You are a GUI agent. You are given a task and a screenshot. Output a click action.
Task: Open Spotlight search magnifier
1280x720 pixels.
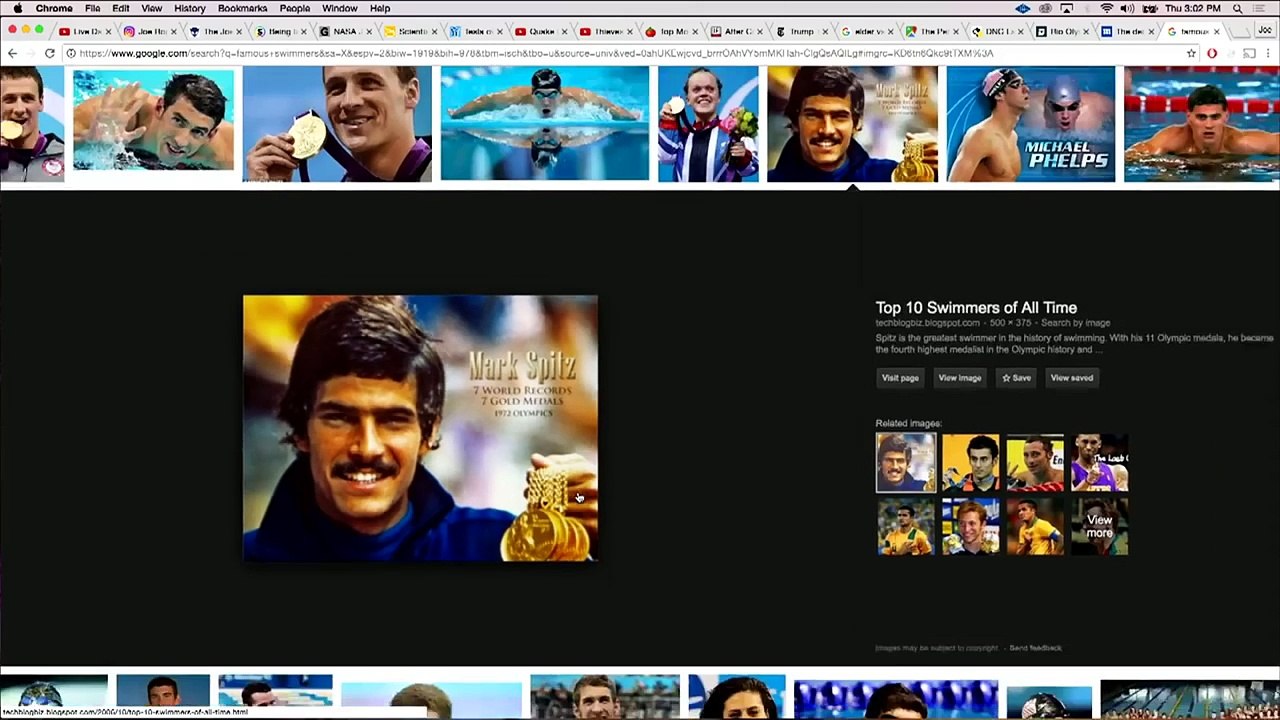pyautogui.click(x=1238, y=8)
